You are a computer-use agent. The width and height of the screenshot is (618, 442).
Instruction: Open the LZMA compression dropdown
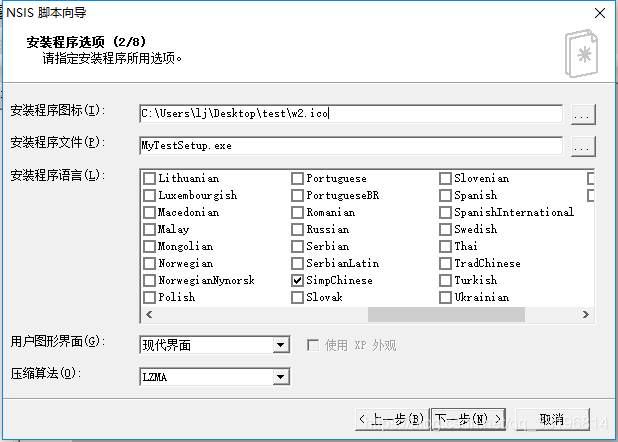tap(215, 377)
